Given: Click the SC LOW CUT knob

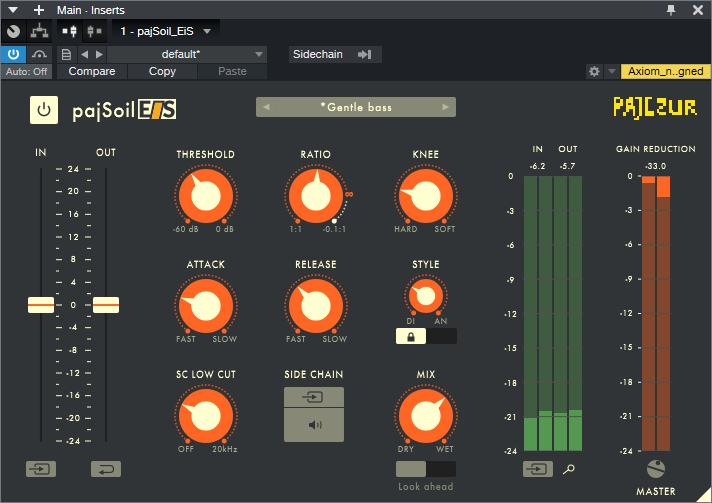Looking at the screenshot, I should pyautogui.click(x=206, y=415).
